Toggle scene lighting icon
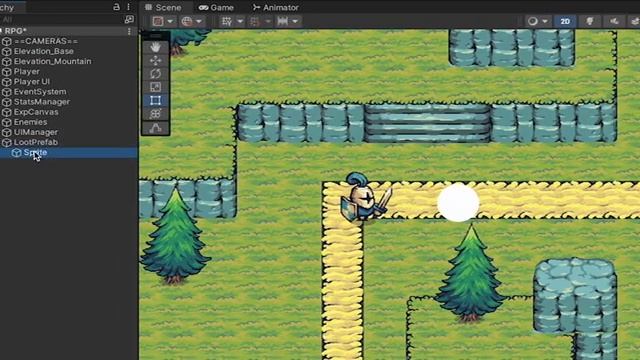 (590, 21)
